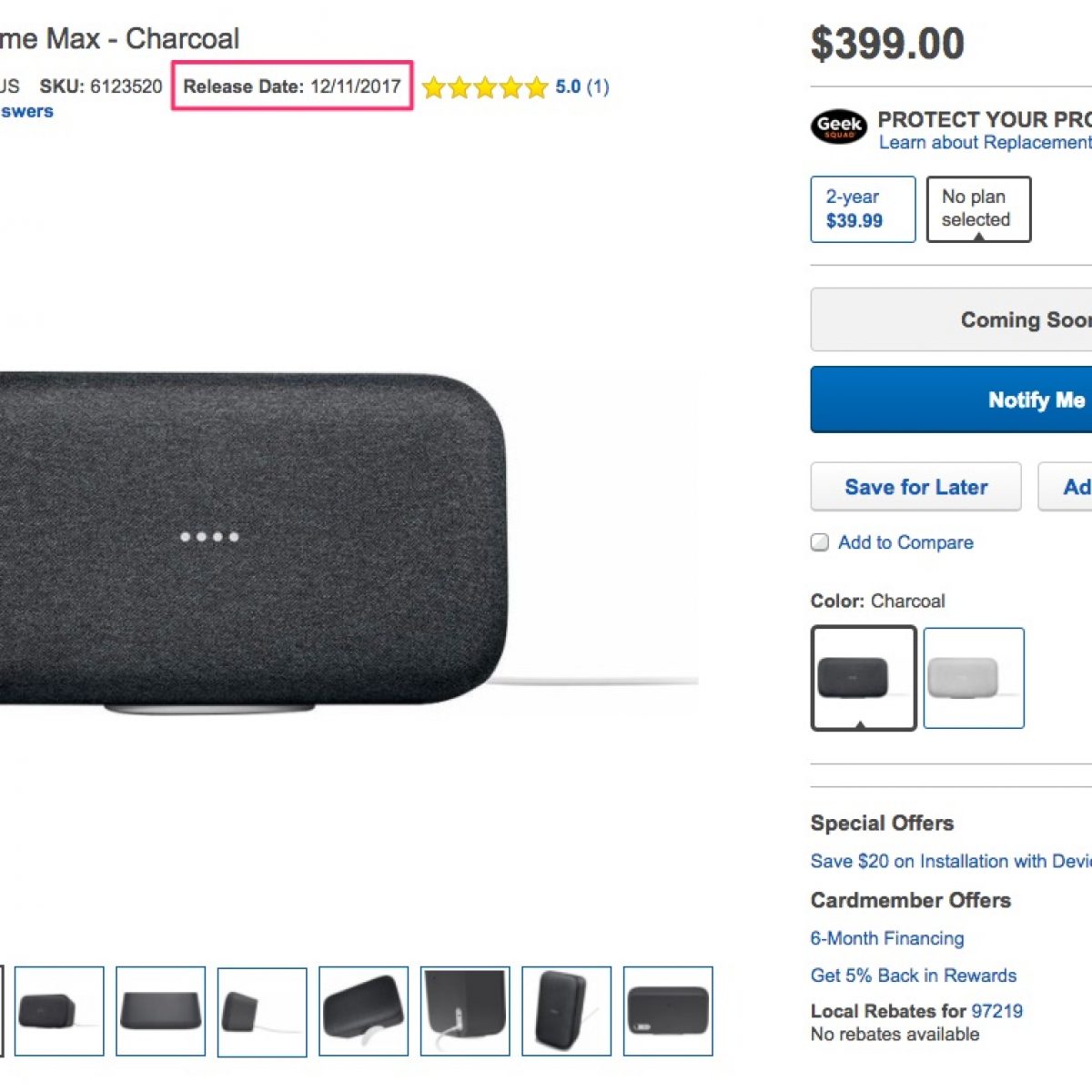Select the No plan selected option
The image size is (1092, 1092).
977,209
